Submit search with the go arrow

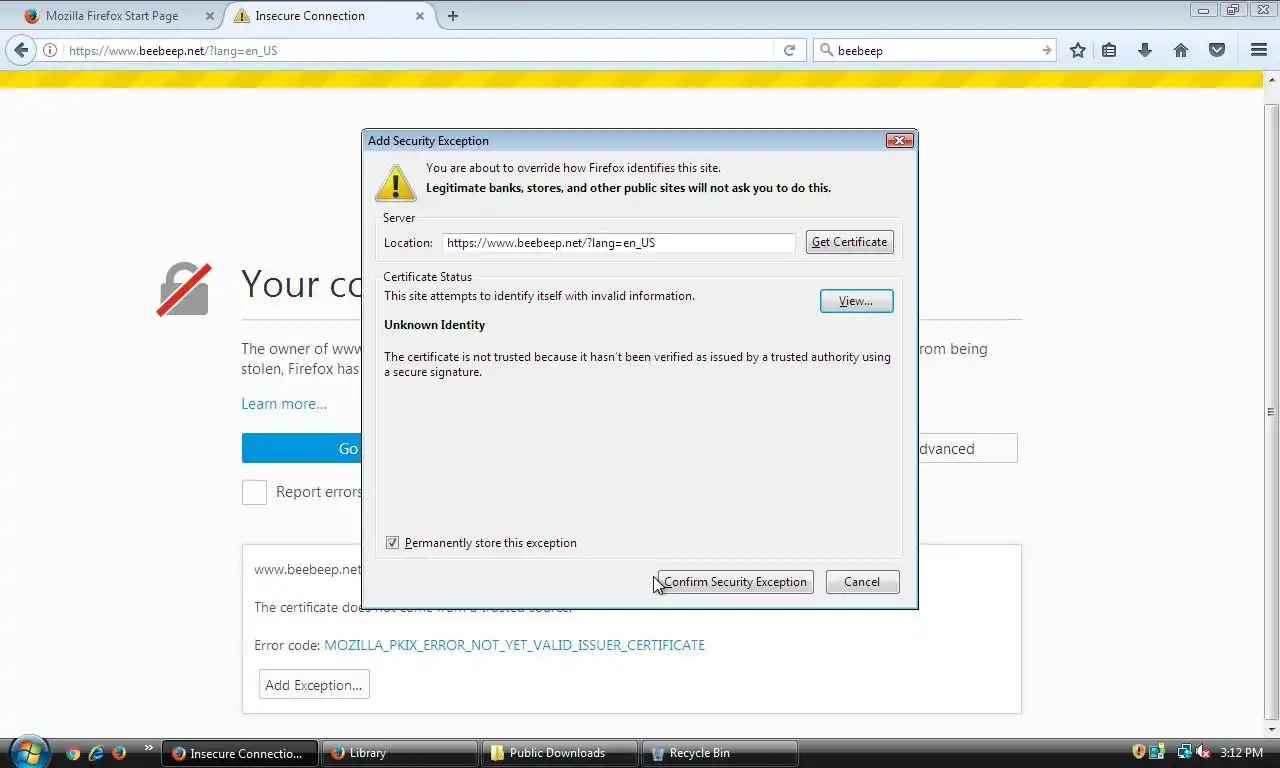1046,50
